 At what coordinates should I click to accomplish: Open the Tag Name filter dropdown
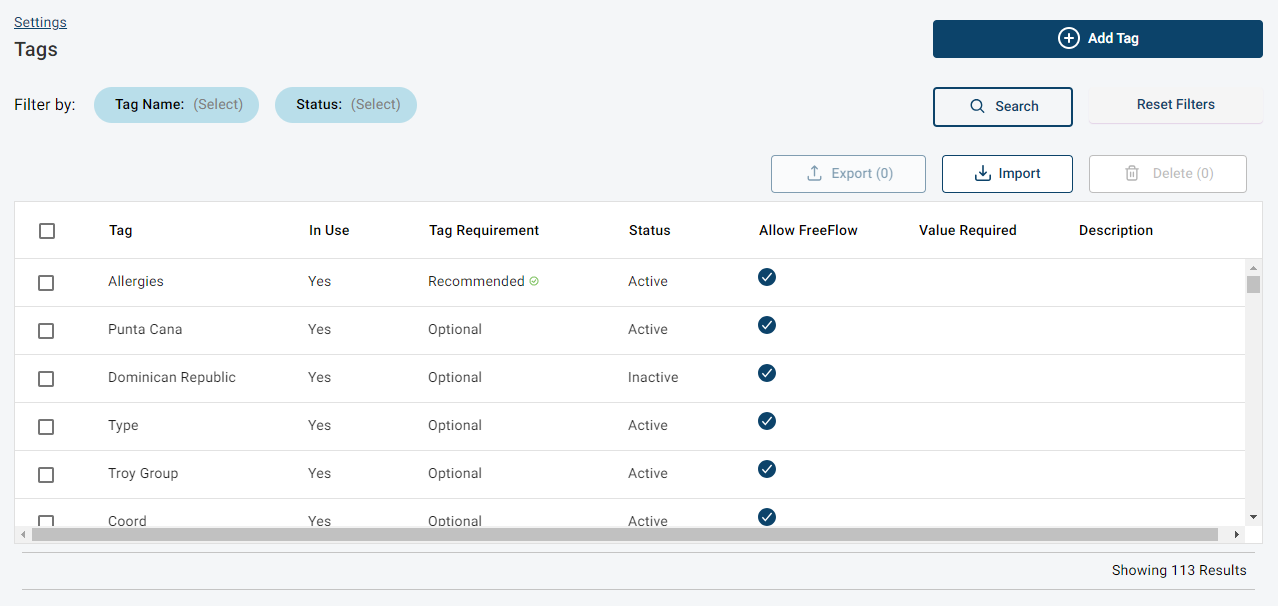pos(177,105)
